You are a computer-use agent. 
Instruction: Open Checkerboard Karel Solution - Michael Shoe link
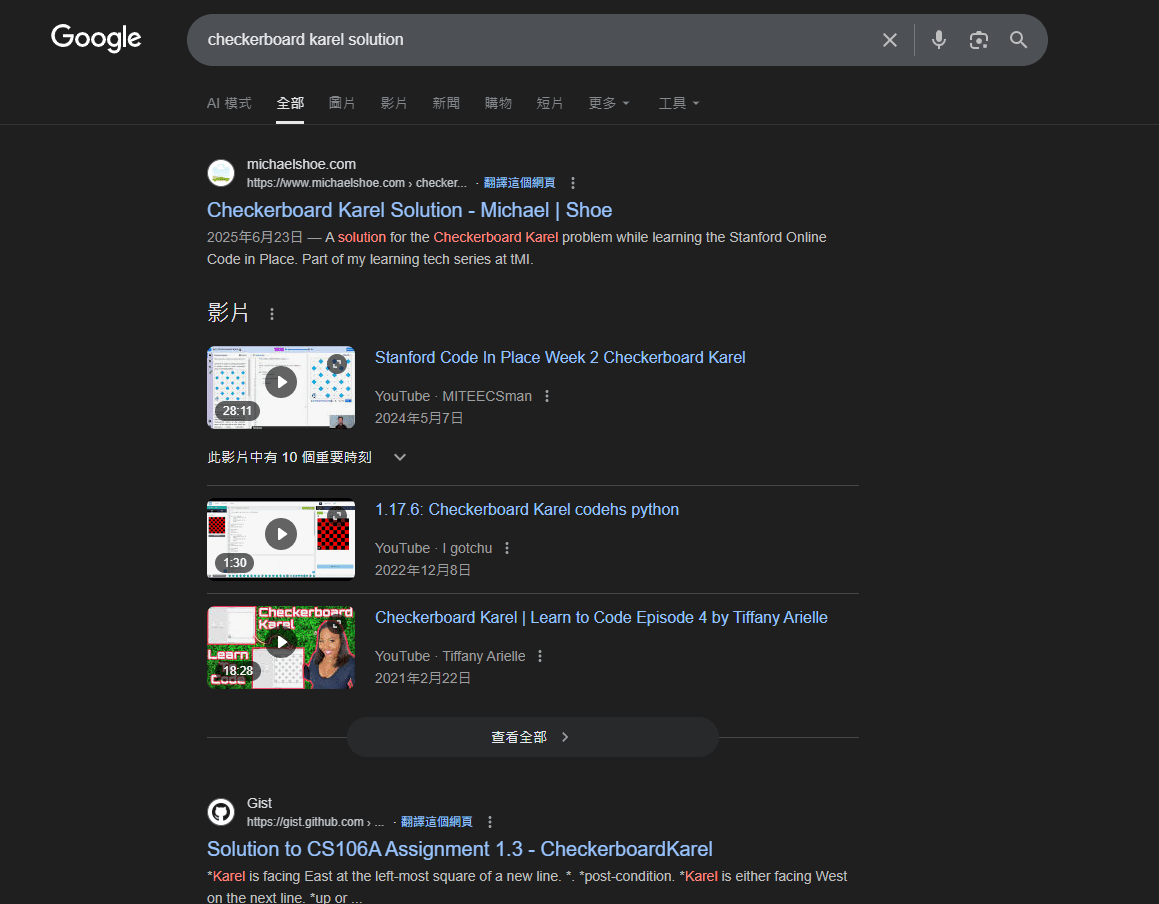point(409,210)
